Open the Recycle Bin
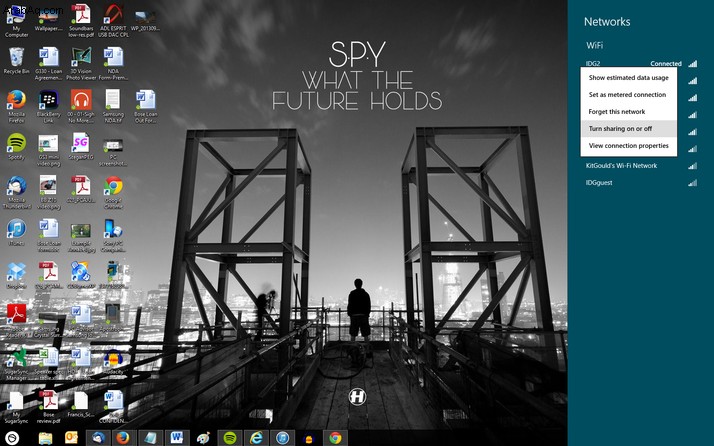Image resolution: width=714 pixels, height=446 pixels. pyautogui.click(x=16, y=61)
